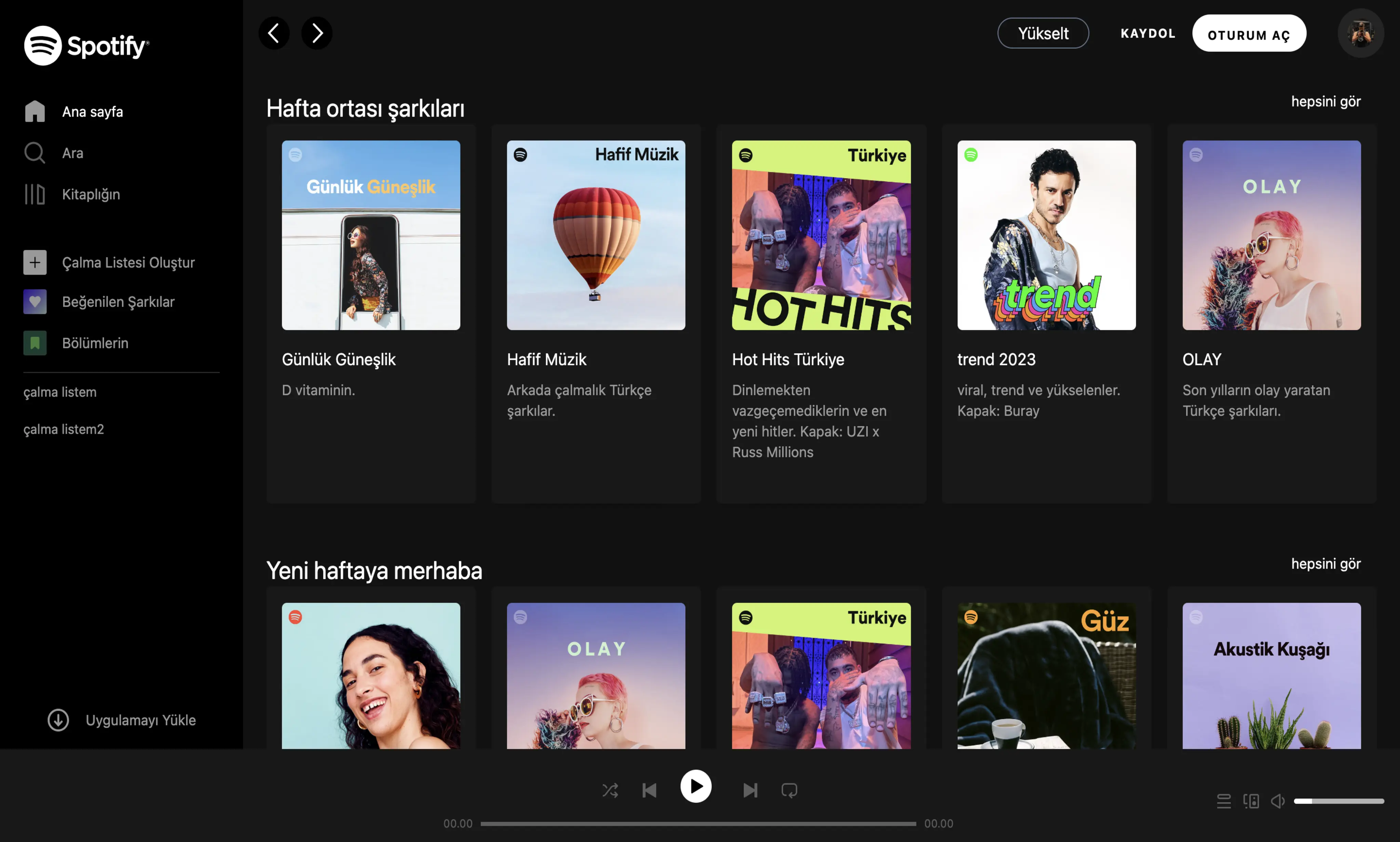Go forward with the right arrow

[x=317, y=33]
